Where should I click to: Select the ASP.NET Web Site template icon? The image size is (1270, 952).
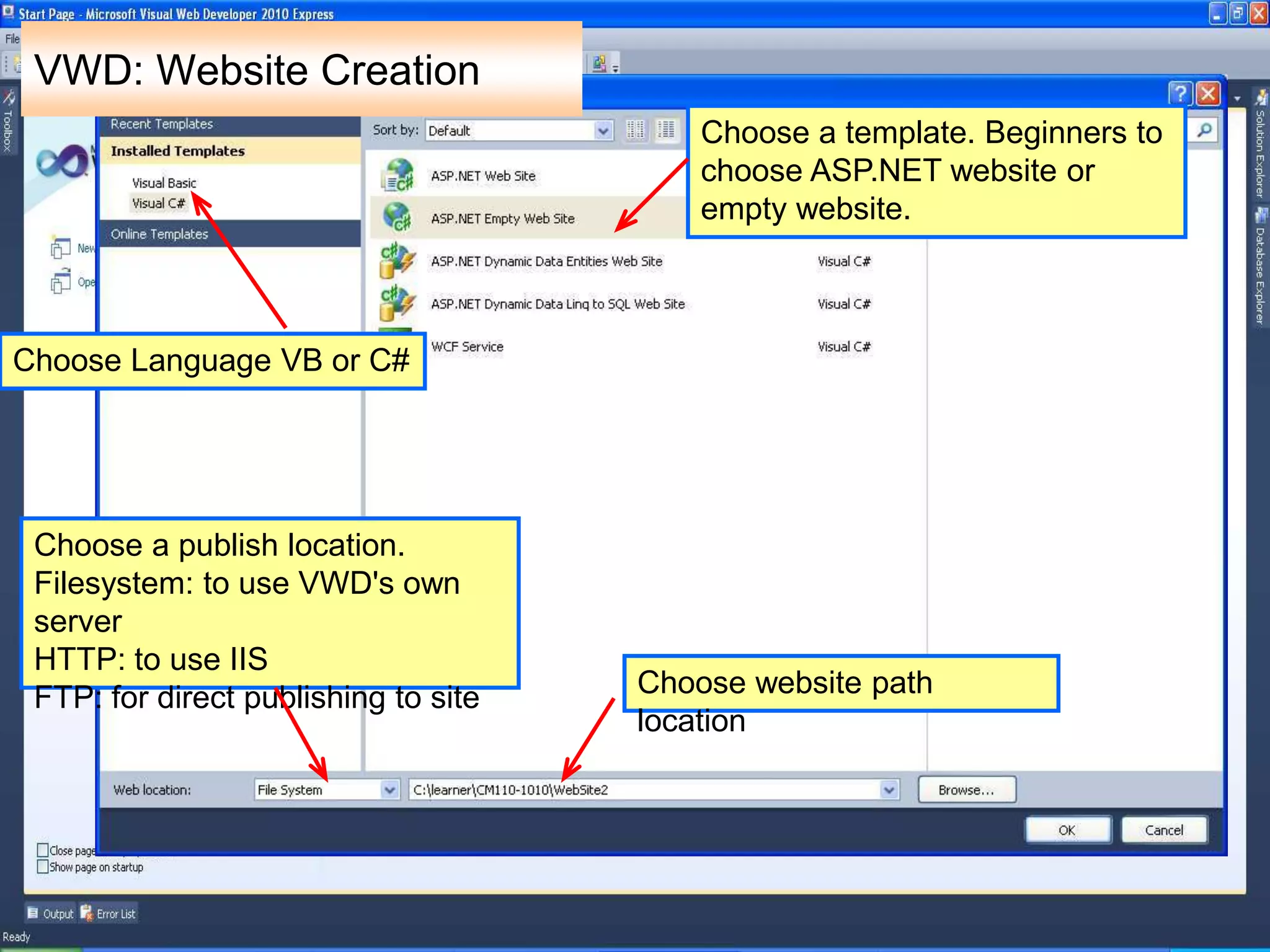coord(397,175)
